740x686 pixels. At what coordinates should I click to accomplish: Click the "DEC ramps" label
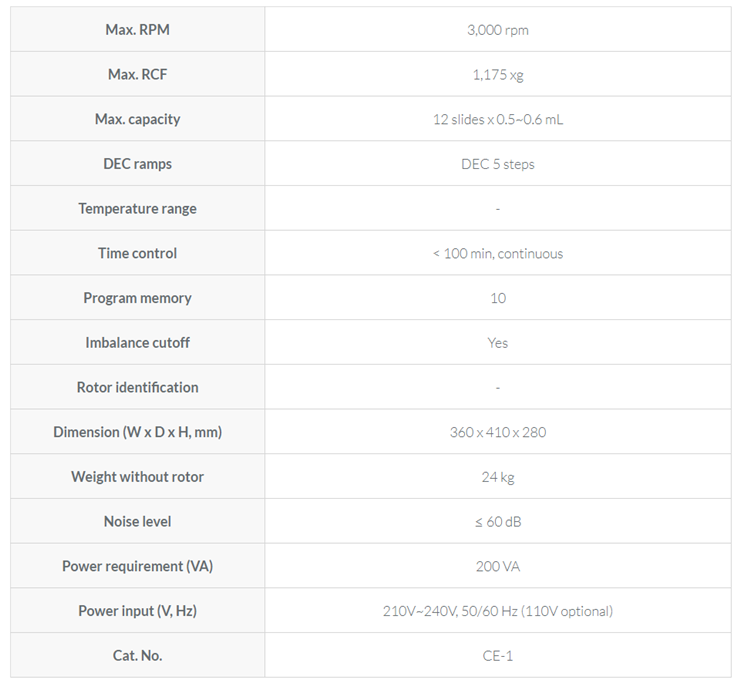[138, 164]
